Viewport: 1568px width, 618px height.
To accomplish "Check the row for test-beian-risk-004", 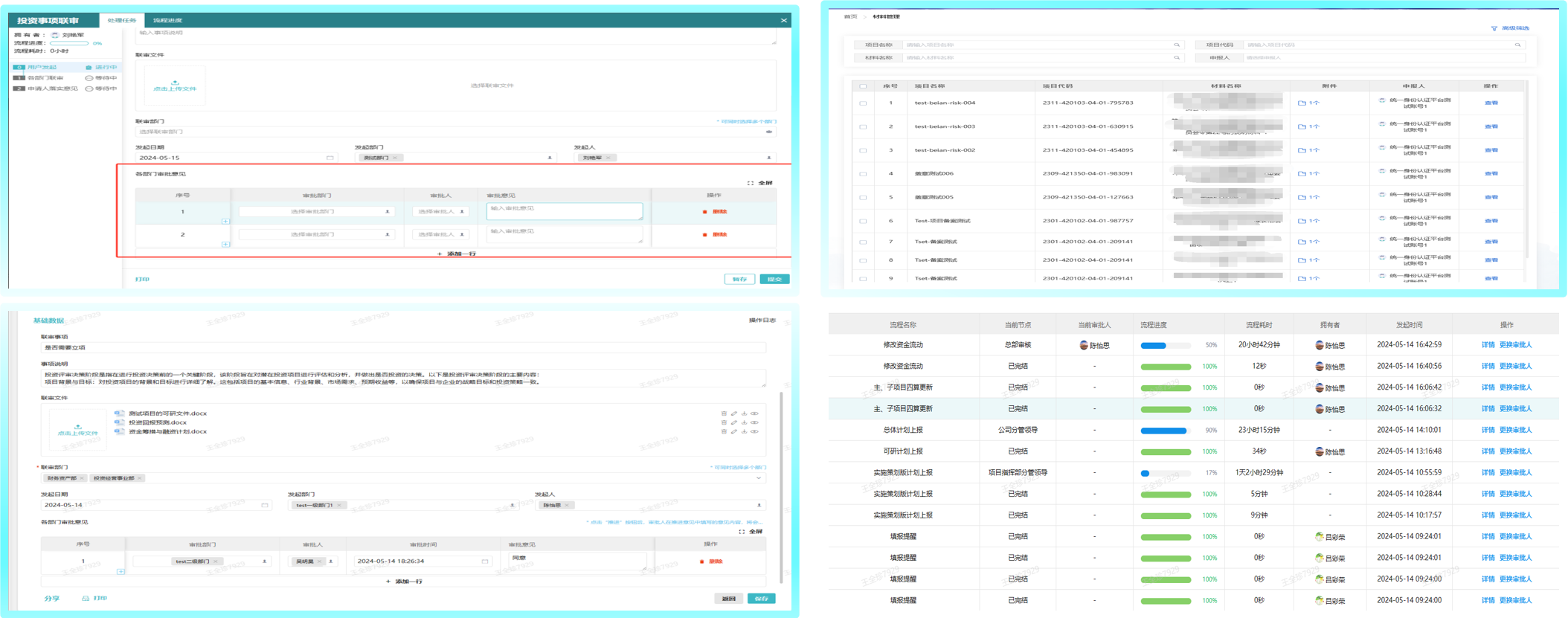I will coord(863,103).
